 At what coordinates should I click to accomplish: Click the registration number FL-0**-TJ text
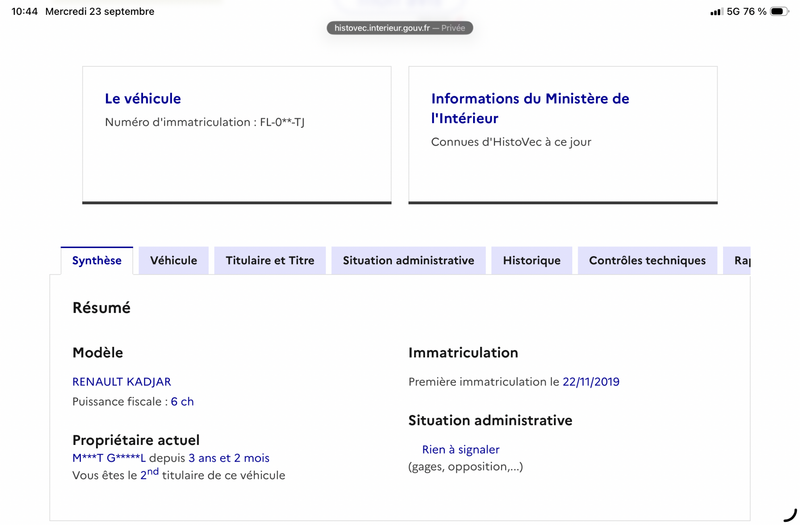(x=282, y=122)
